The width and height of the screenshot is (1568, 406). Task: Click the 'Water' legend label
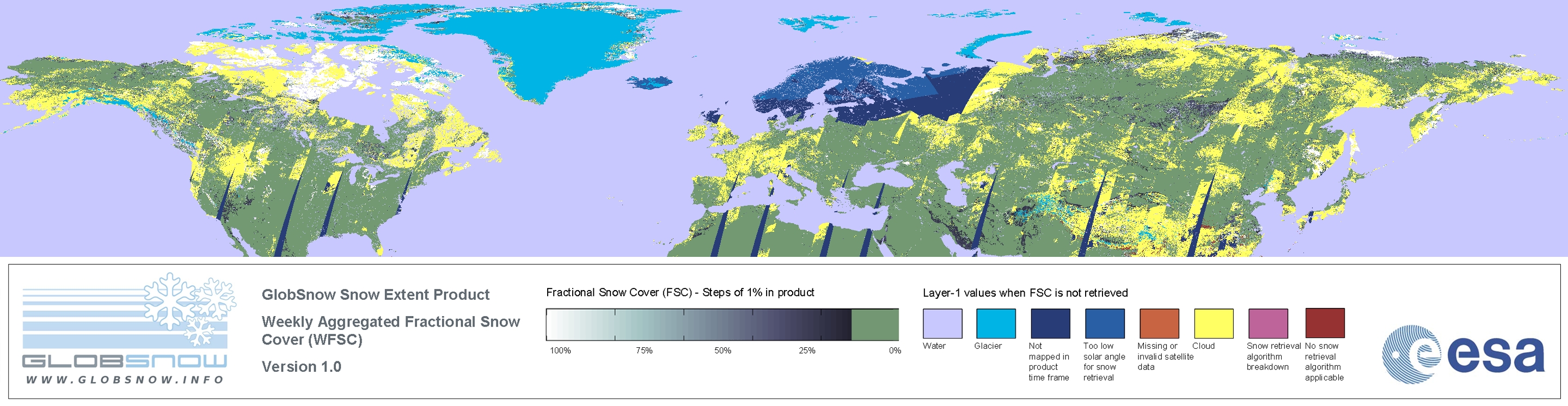pos(934,346)
